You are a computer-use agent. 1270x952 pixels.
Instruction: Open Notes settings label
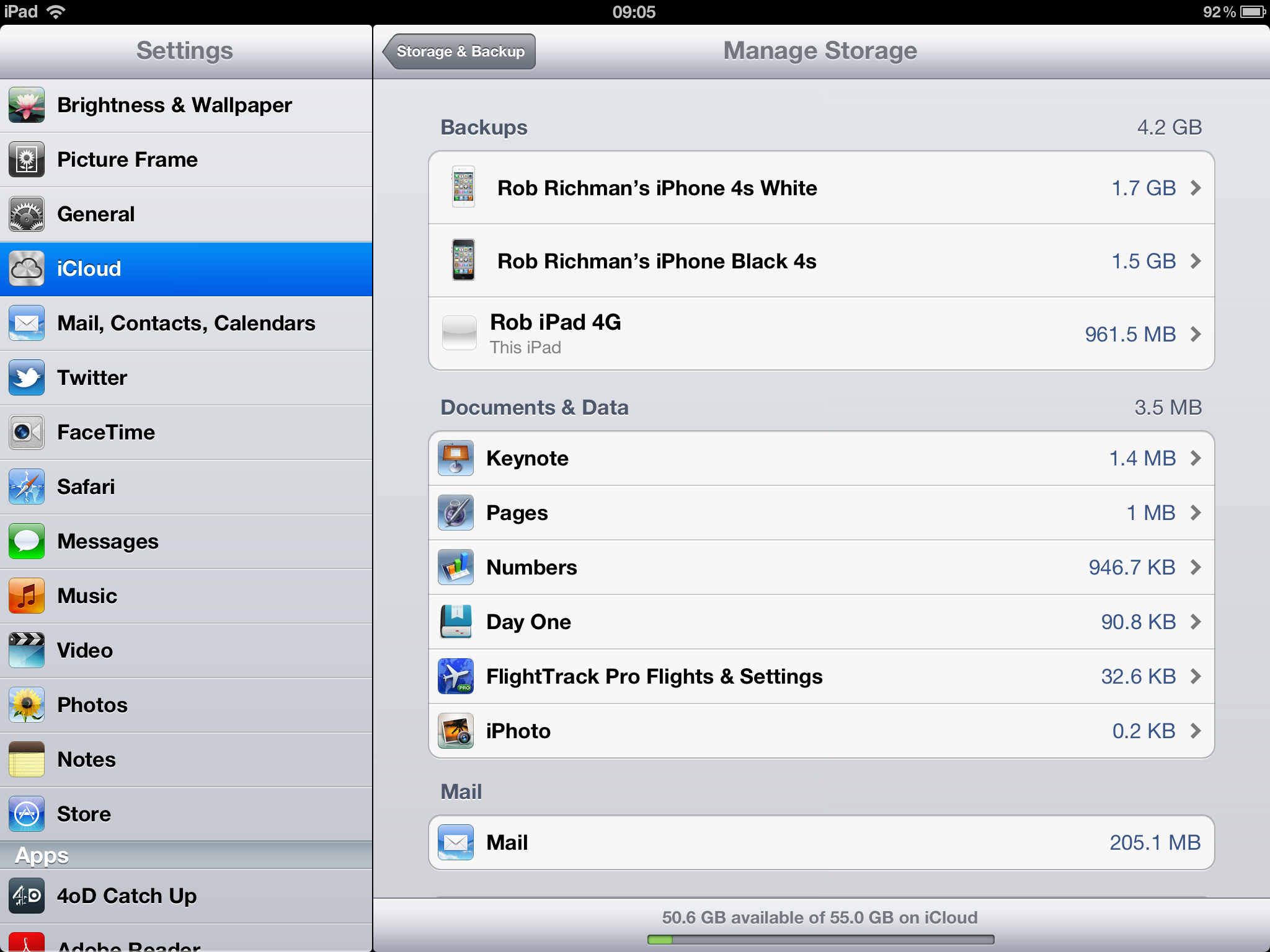tap(87, 760)
